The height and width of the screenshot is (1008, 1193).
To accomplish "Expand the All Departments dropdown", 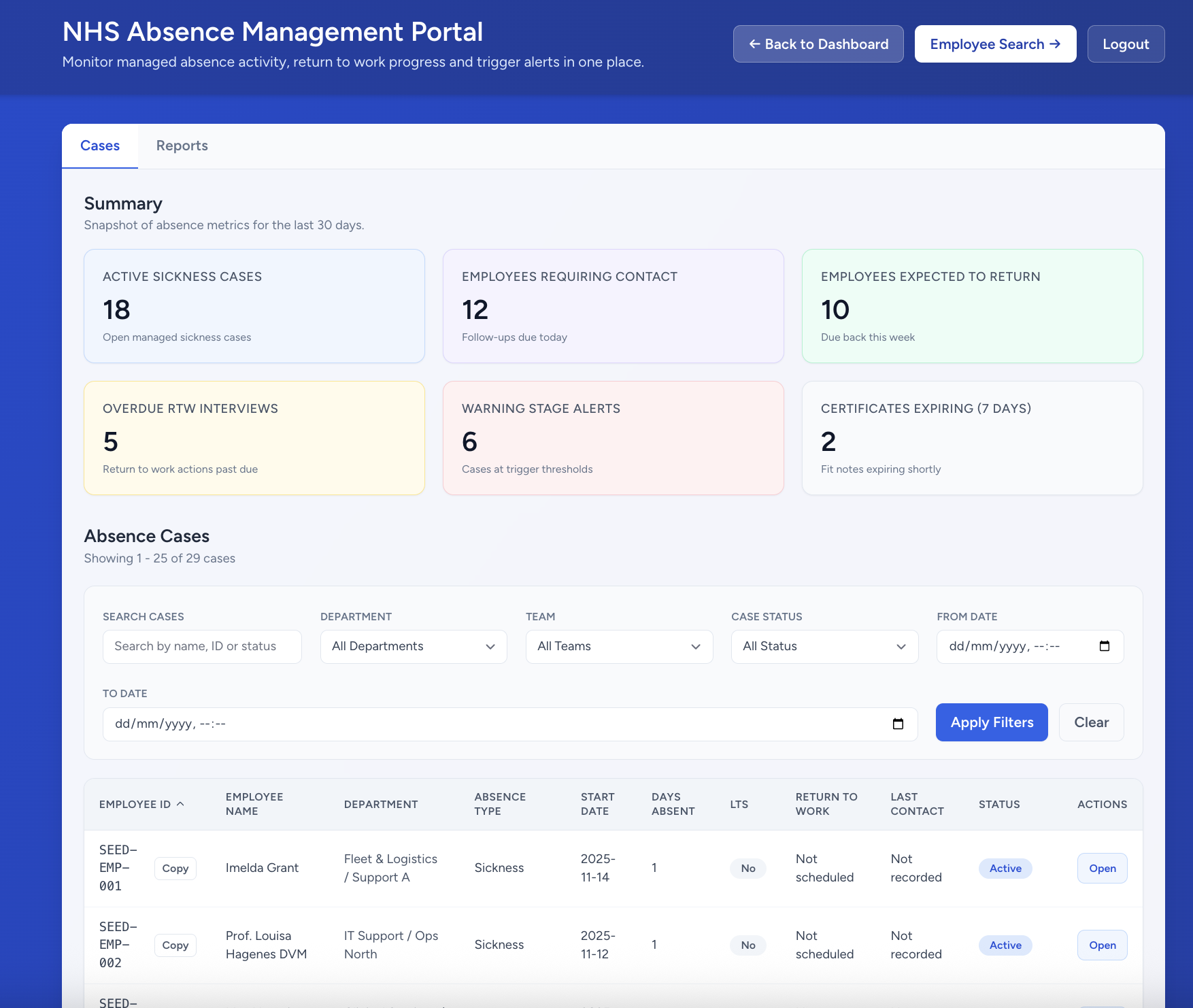I will [414, 646].
